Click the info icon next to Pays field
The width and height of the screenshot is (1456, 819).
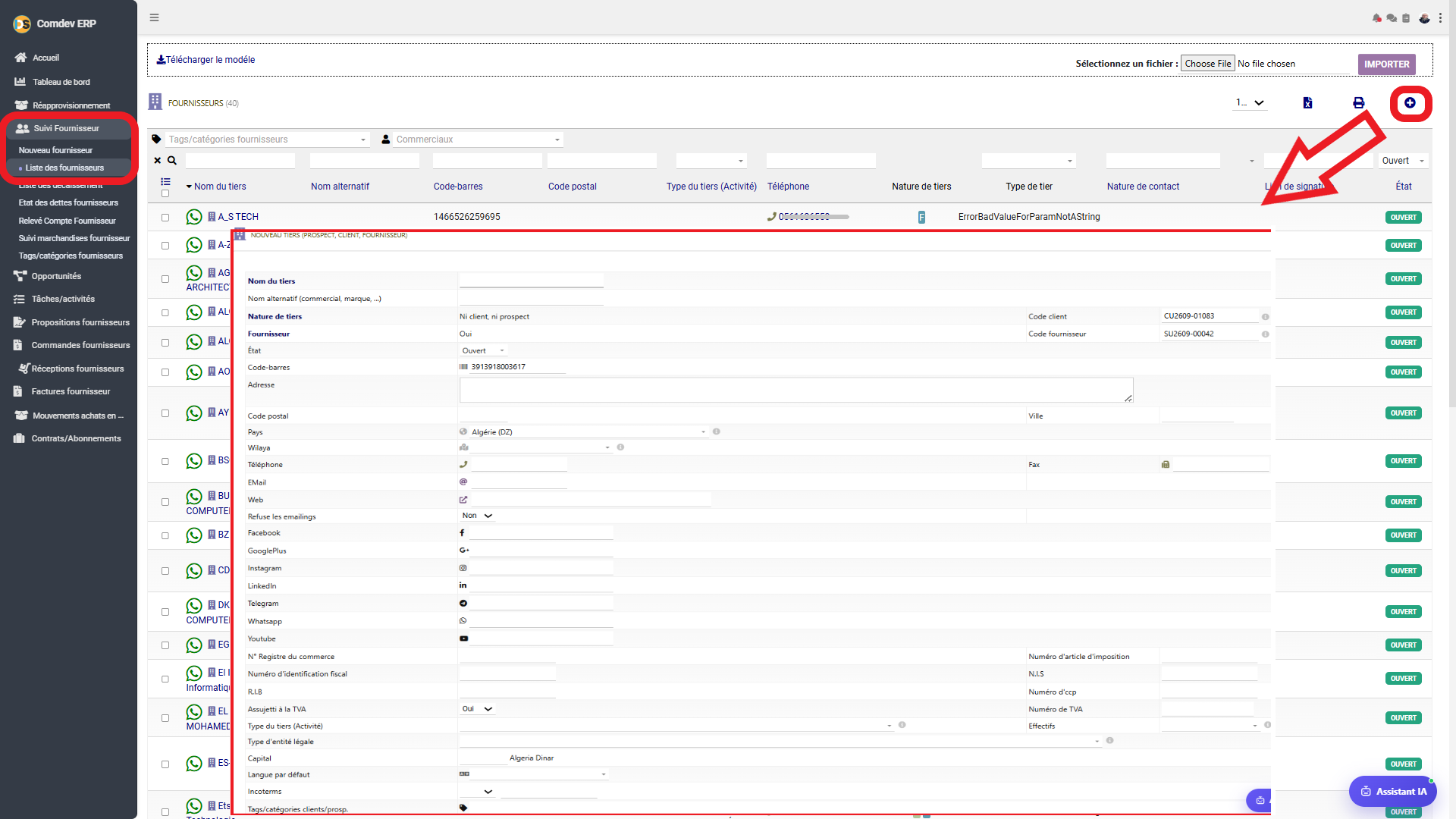tap(716, 431)
